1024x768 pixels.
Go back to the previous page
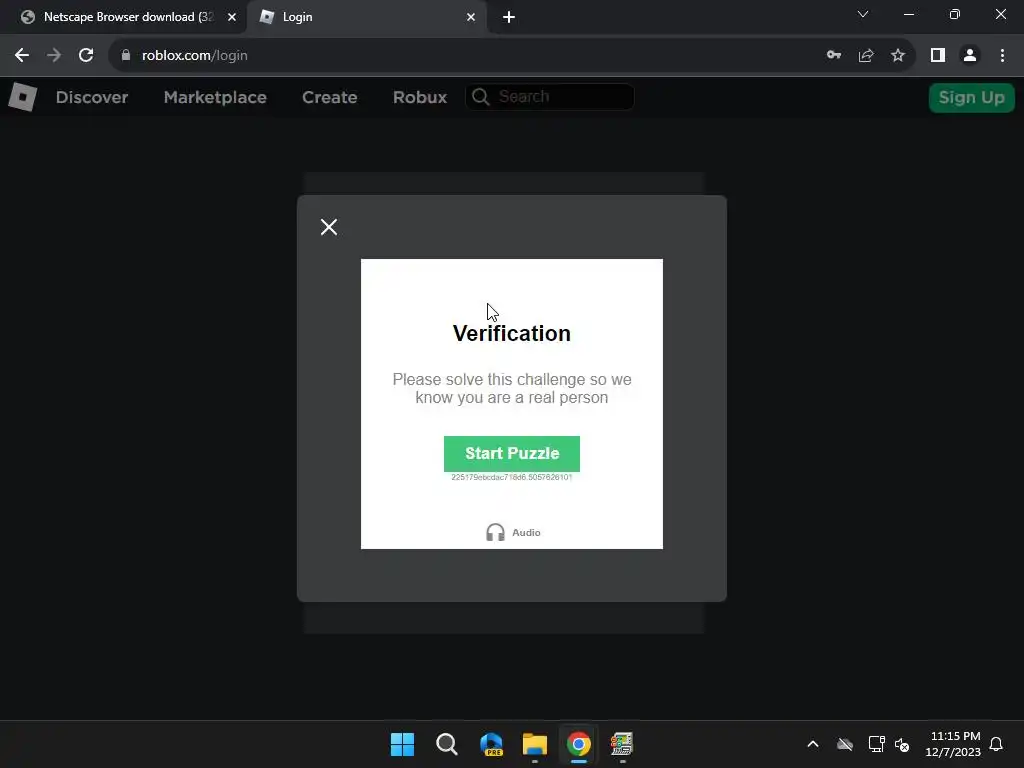(22, 56)
